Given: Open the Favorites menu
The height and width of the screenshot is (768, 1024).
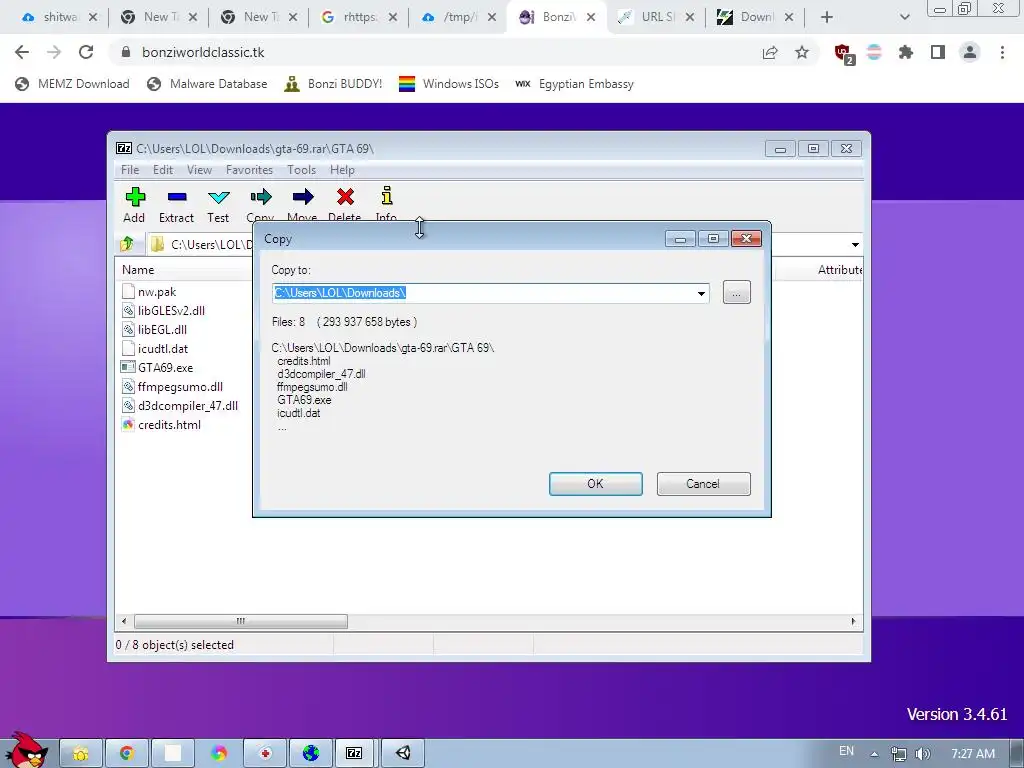Looking at the screenshot, I should click(x=249, y=170).
